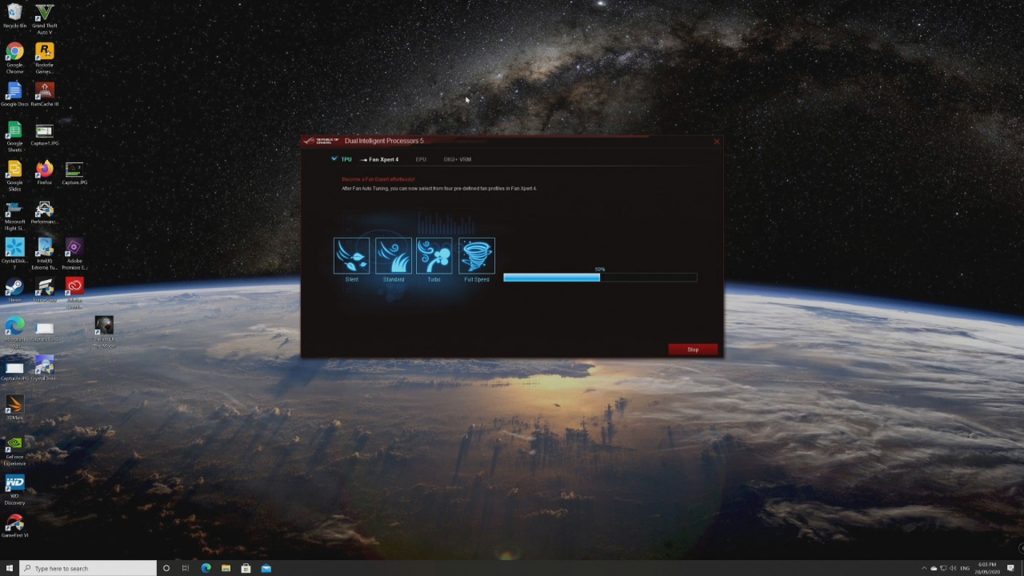Click the Republic of Gamers logo

[x=321, y=140]
